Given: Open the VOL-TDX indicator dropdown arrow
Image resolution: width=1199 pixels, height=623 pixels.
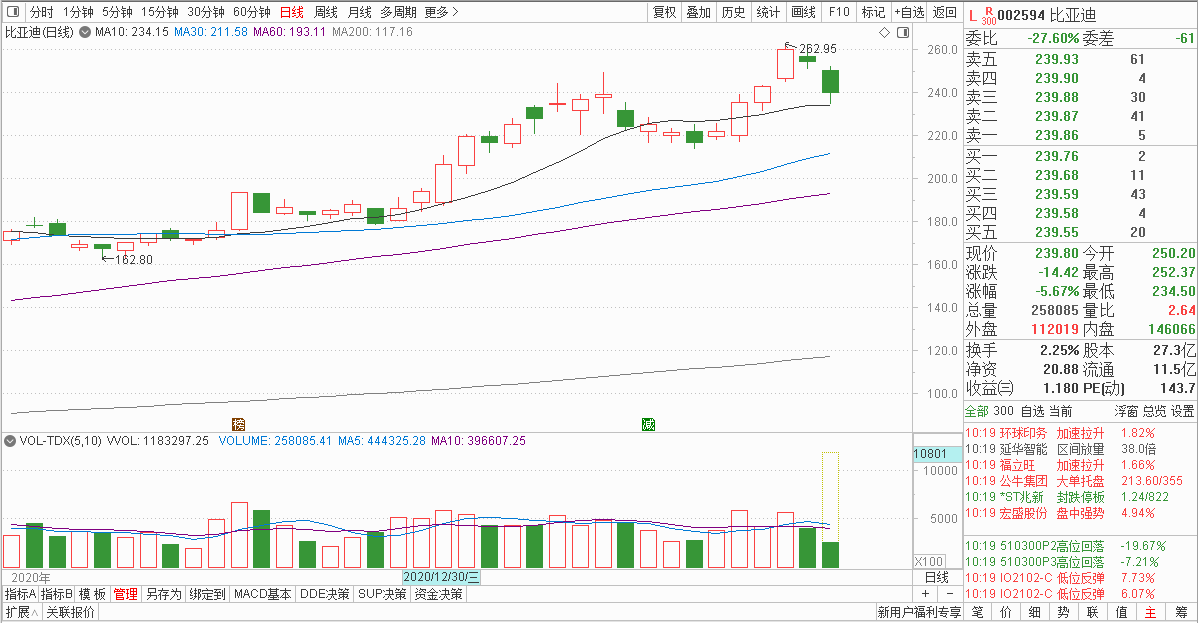Looking at the screenshot, I should pos(10,441).
